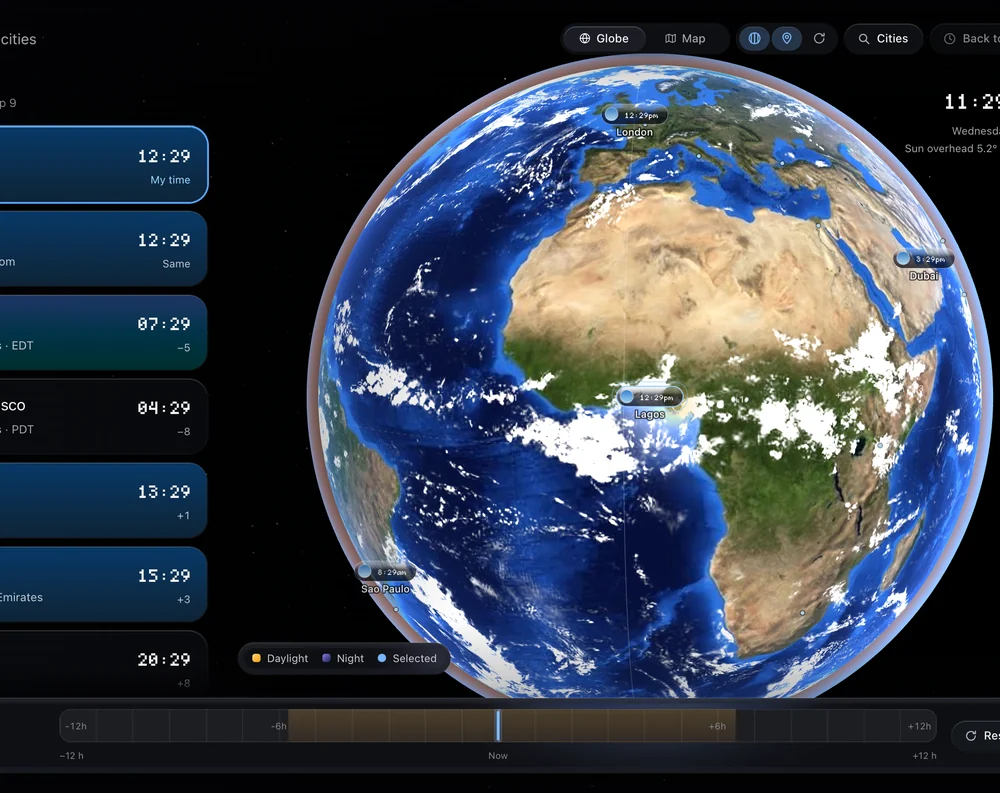Select the 12:29 Same city card

(x=103, y=249)
